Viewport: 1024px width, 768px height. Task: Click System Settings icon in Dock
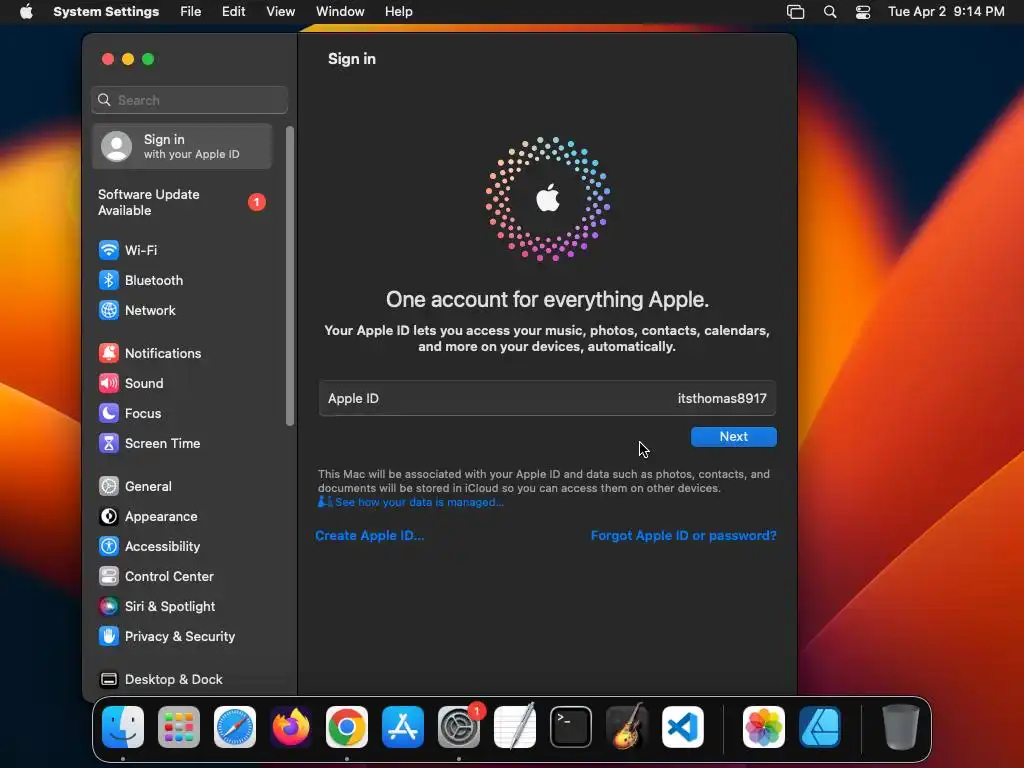point(459,727)
